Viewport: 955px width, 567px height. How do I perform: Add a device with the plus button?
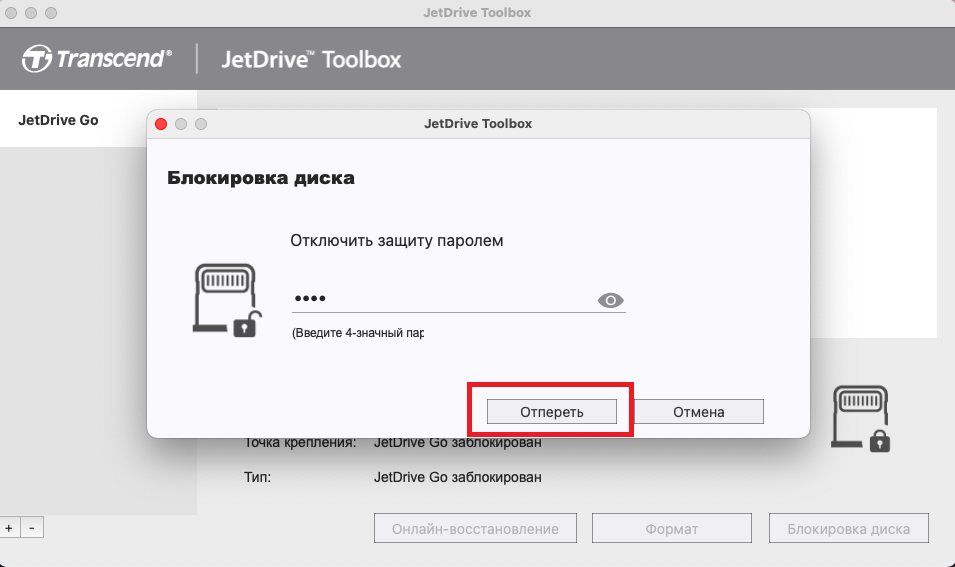click(9, 528)
